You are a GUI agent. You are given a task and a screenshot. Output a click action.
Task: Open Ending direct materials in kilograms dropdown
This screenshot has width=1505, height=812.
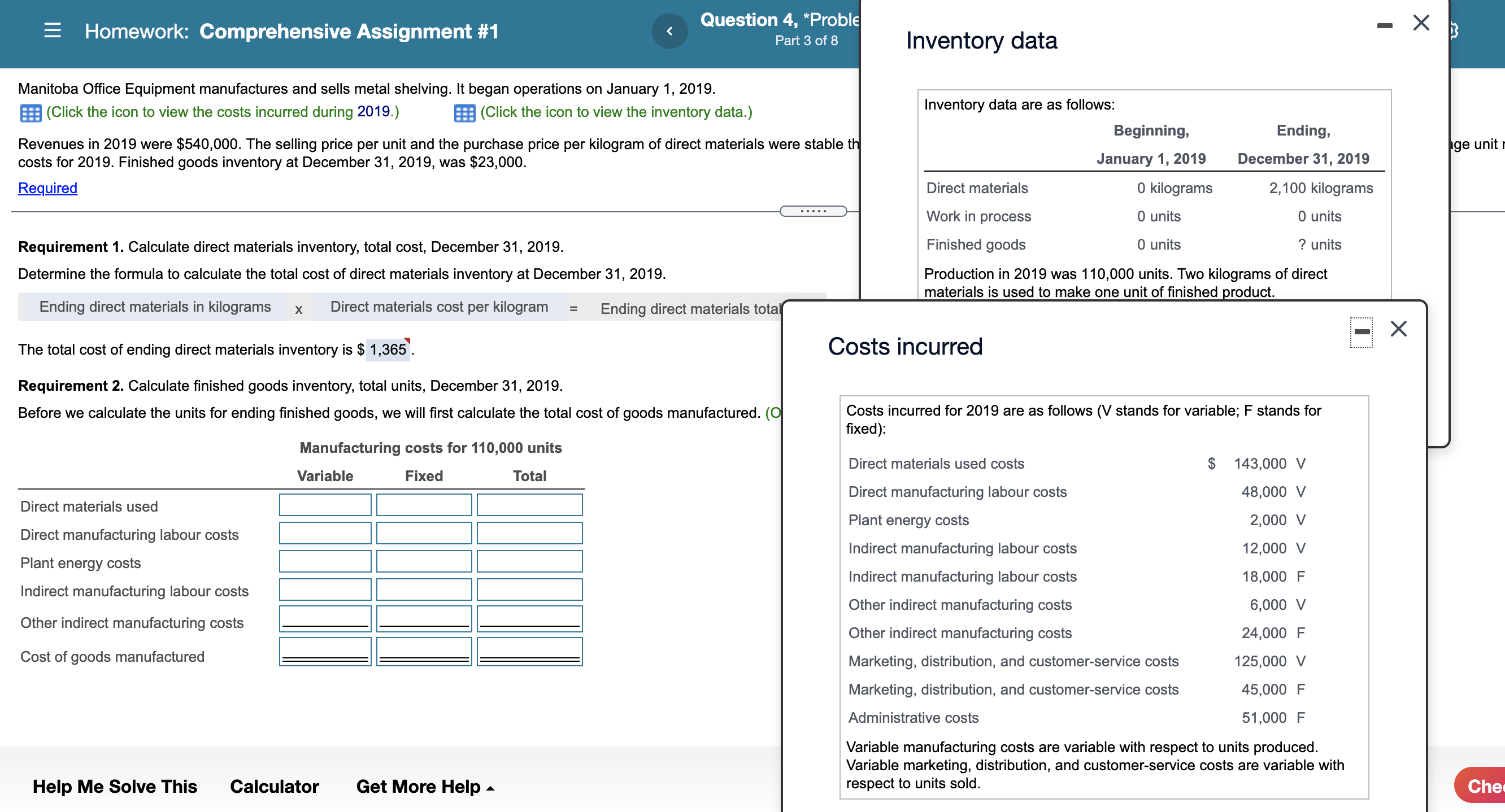(x=155, y=307)
